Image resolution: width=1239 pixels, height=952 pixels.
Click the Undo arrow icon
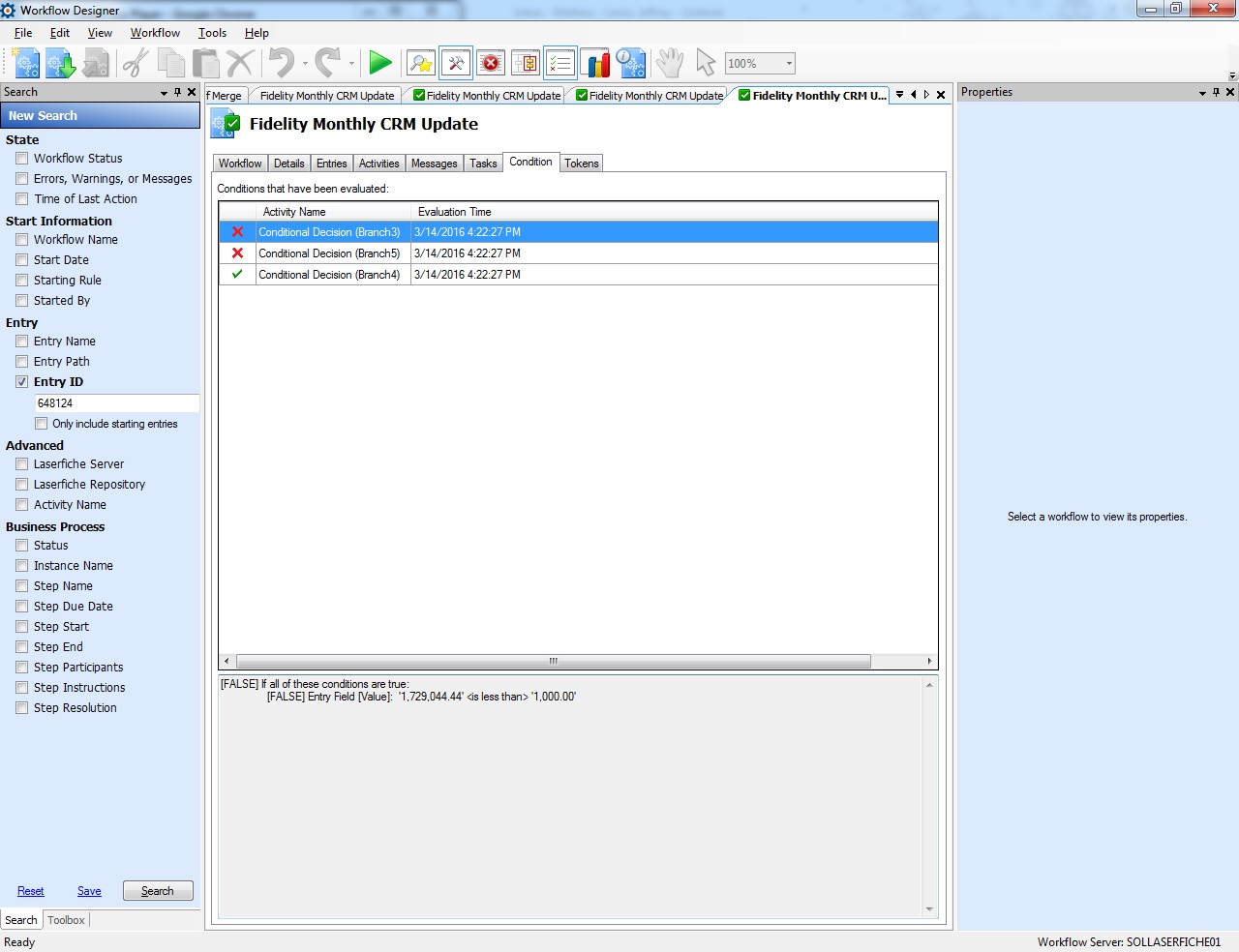[282, 64]
